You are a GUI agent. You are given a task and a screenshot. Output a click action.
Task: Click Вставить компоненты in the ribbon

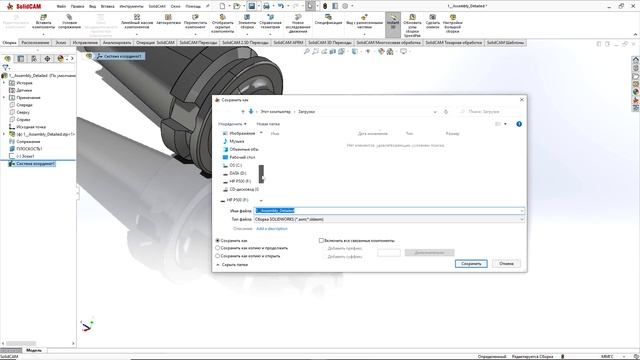[x=43, y=22]
